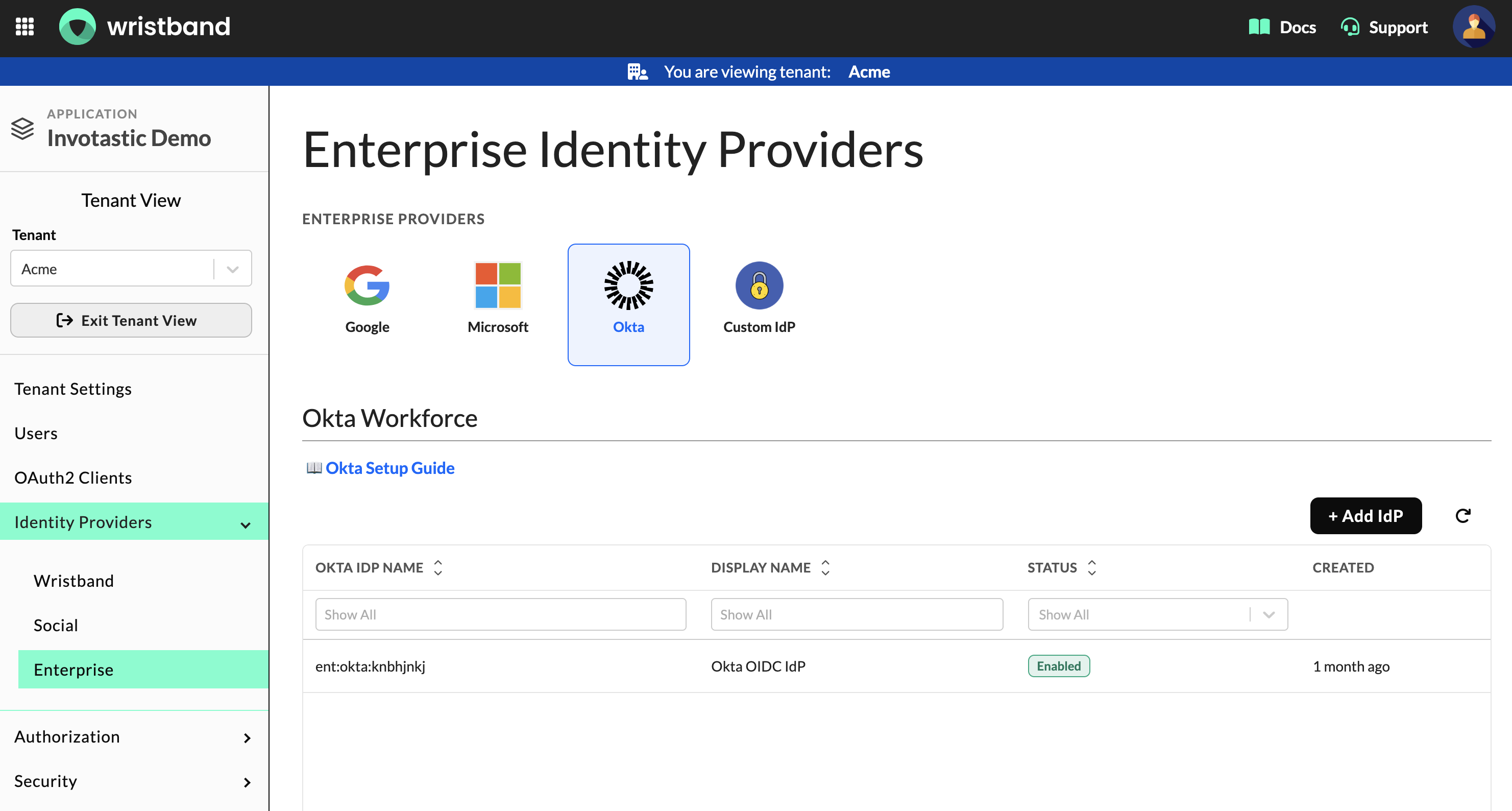Screen dimensions: 1512x811
Task: Click the Acme tenant name in the banner
Action: coord(869,71)
